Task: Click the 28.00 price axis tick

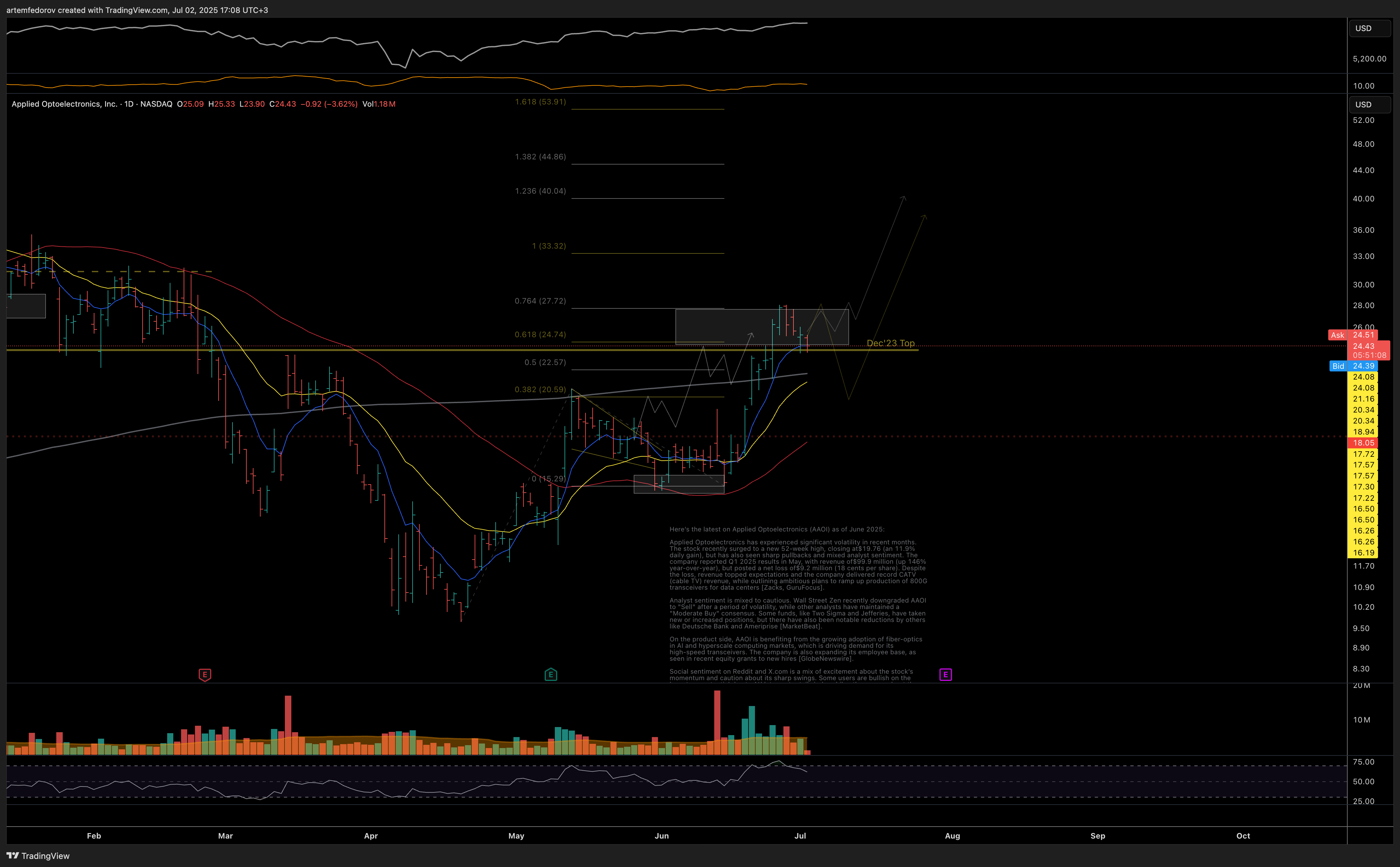Action: (x=1364, y=305)
